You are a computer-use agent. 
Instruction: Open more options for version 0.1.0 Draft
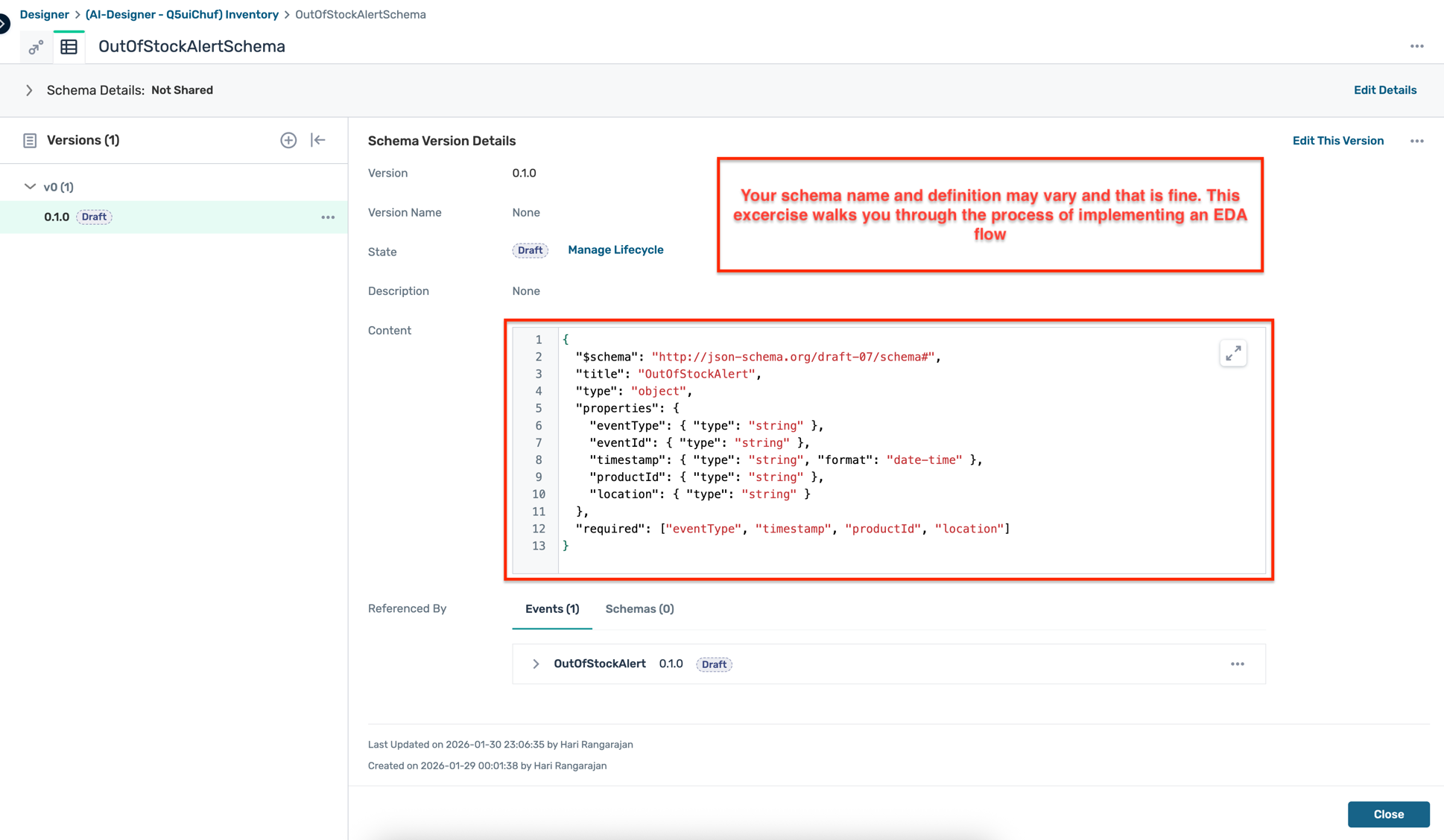328,217
